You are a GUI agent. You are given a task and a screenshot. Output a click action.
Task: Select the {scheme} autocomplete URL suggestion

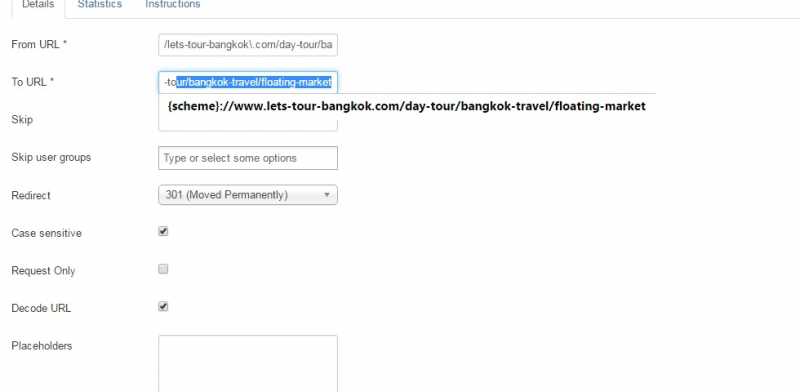(407, 106)
